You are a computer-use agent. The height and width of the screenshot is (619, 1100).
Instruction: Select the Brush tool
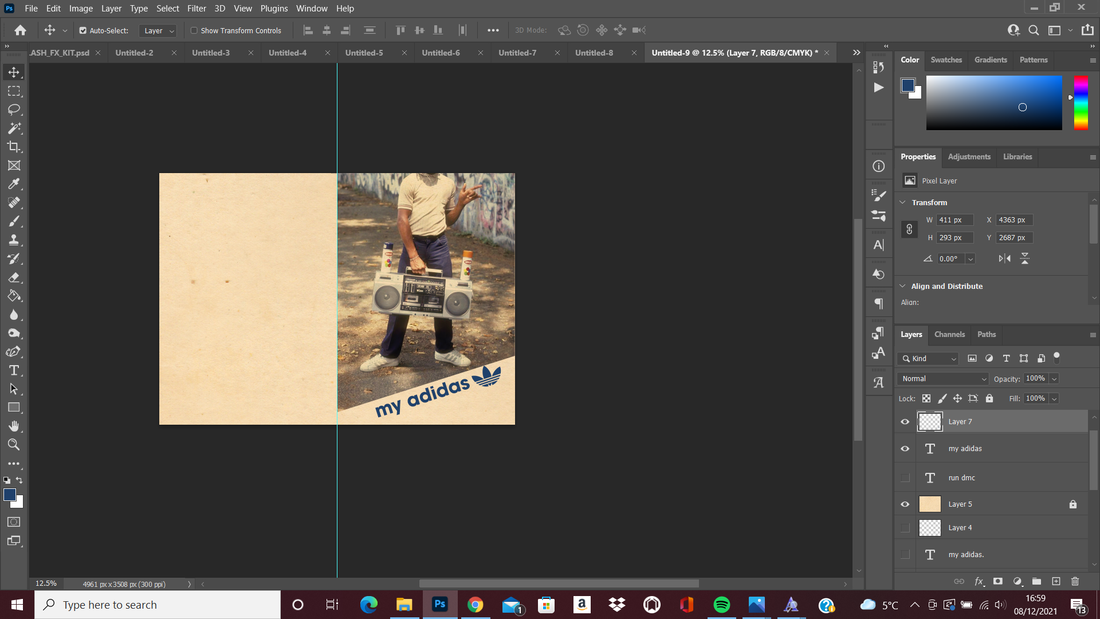click(x=14, y=221)
